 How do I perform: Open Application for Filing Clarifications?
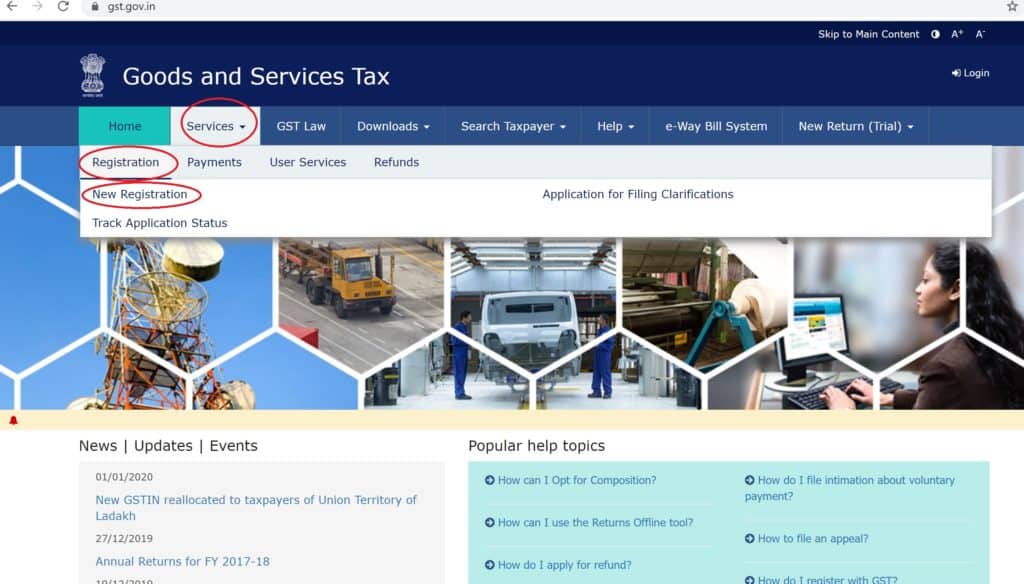point(638,194)
